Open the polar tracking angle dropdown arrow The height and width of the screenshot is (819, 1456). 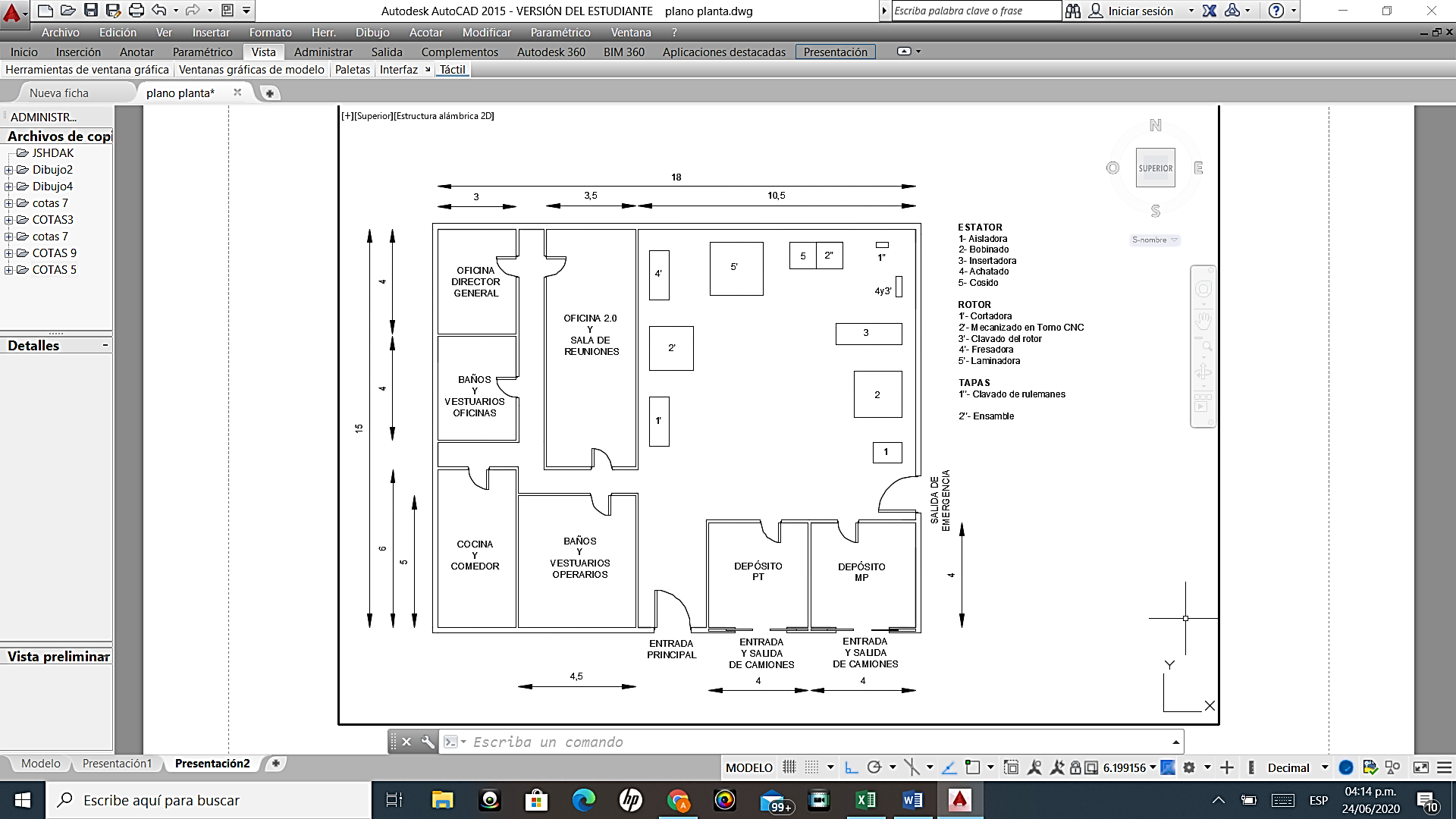click(893, 767)
